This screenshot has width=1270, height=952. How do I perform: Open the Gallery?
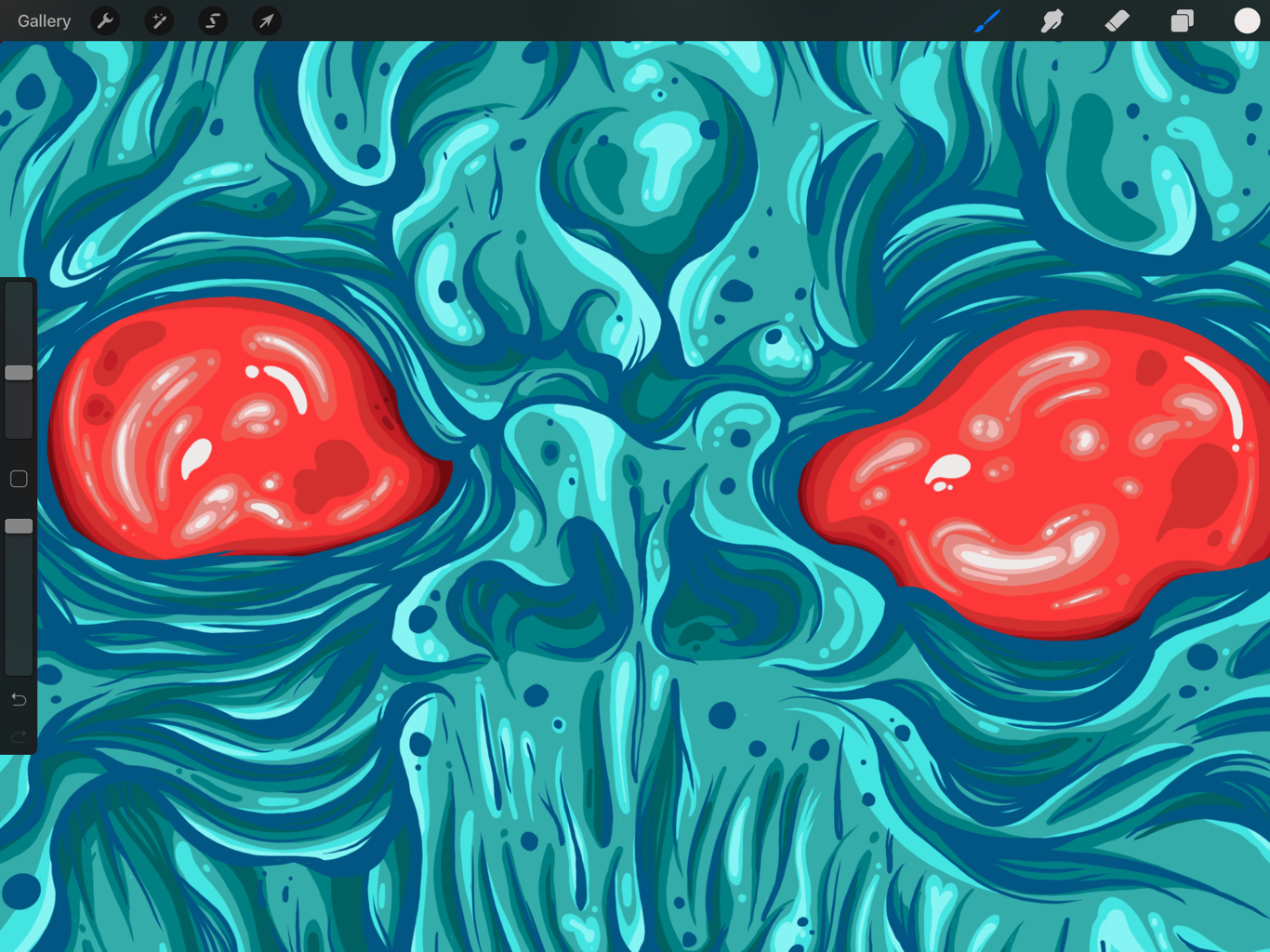click(44, 20)
